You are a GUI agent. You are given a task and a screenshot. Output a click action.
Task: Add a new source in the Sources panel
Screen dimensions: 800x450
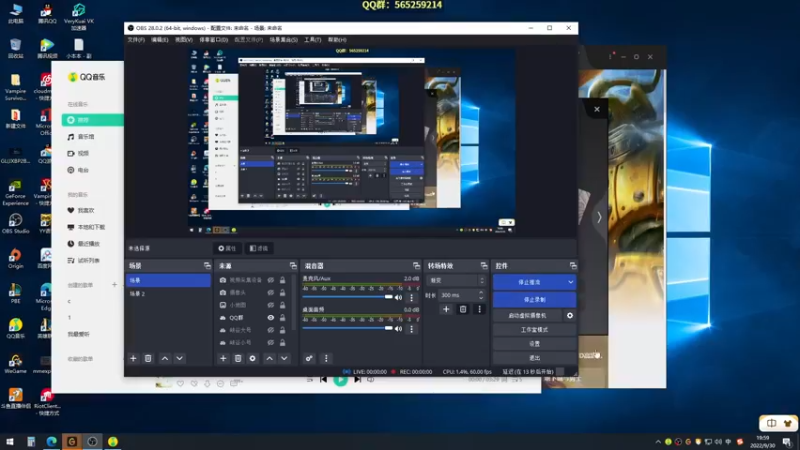(x=223, y=358)
